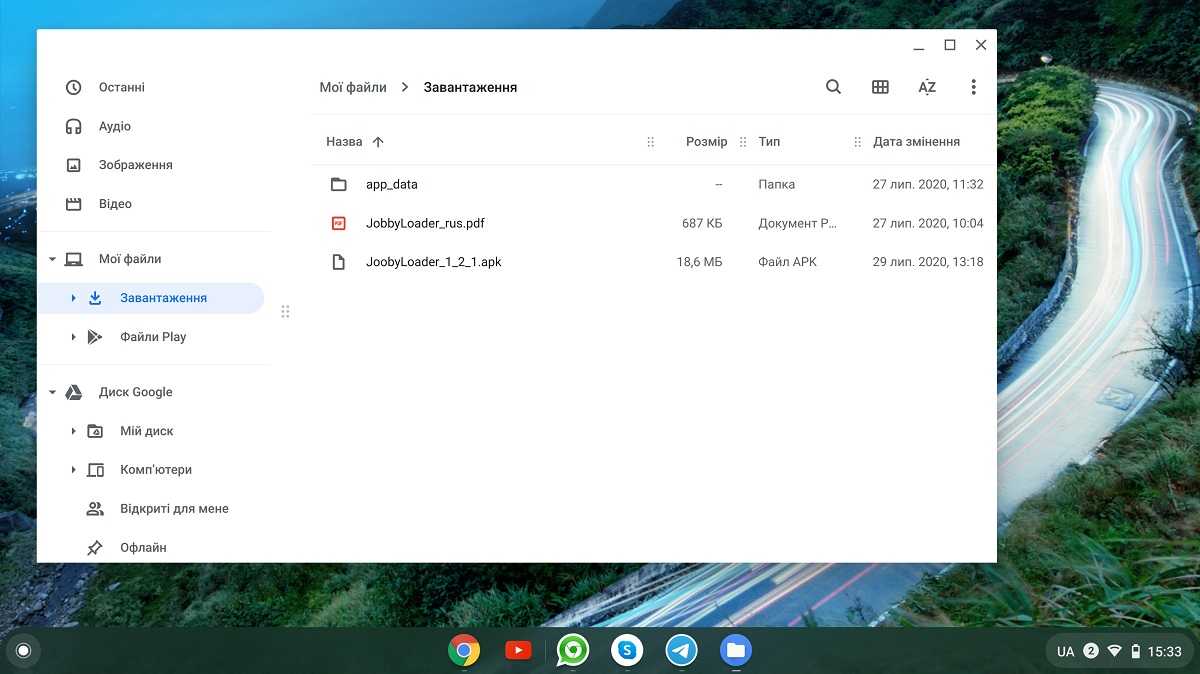Viewport: 1200px width, 674px height.
Task: Open the search icon in Files toolbar
Action: click(833, 87)
